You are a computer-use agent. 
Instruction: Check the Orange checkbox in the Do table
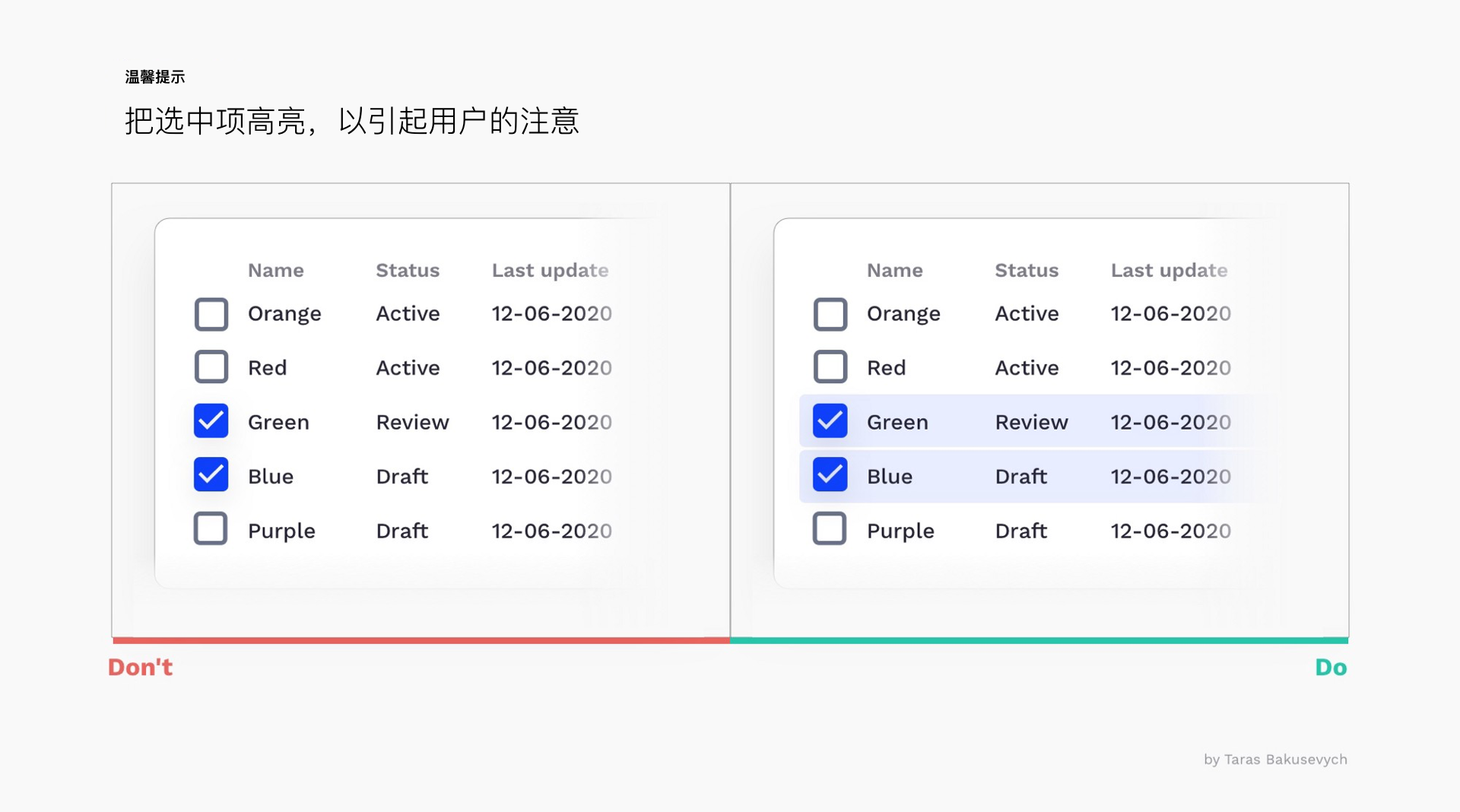tap(830, 314)
